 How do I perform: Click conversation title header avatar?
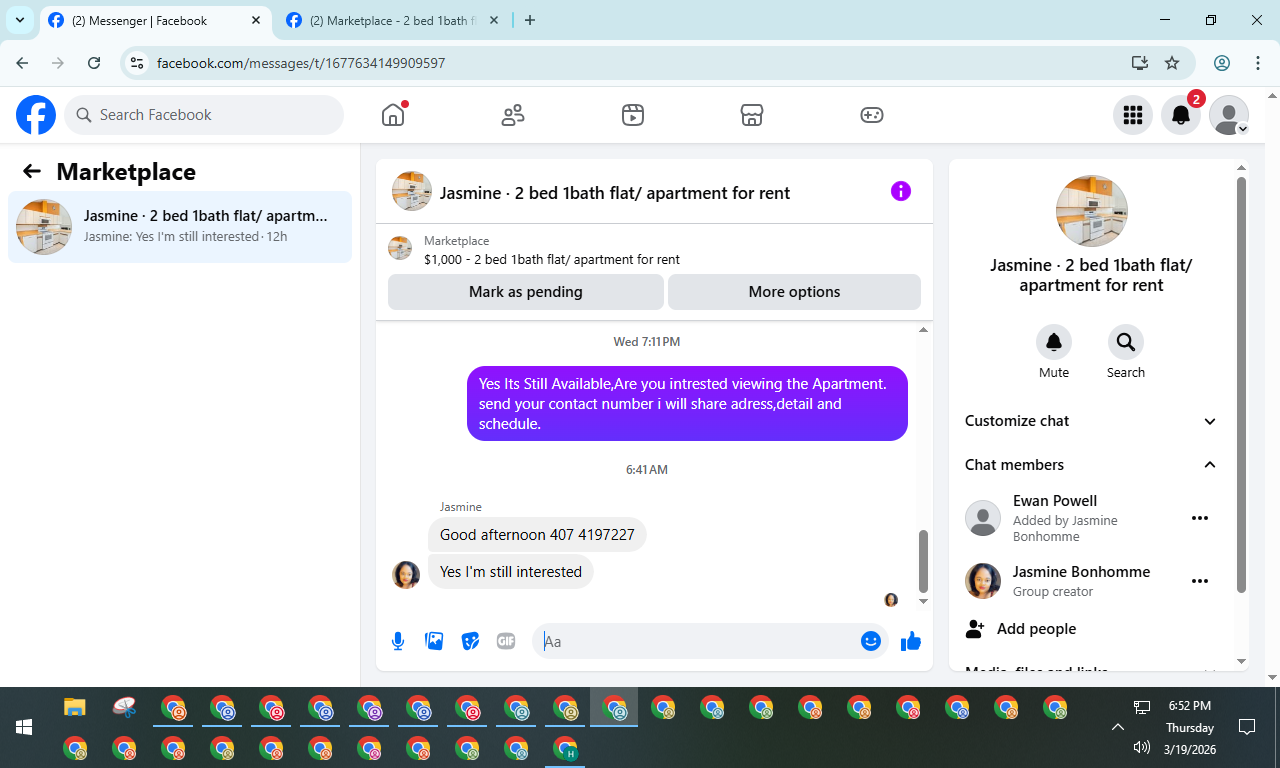412,191
